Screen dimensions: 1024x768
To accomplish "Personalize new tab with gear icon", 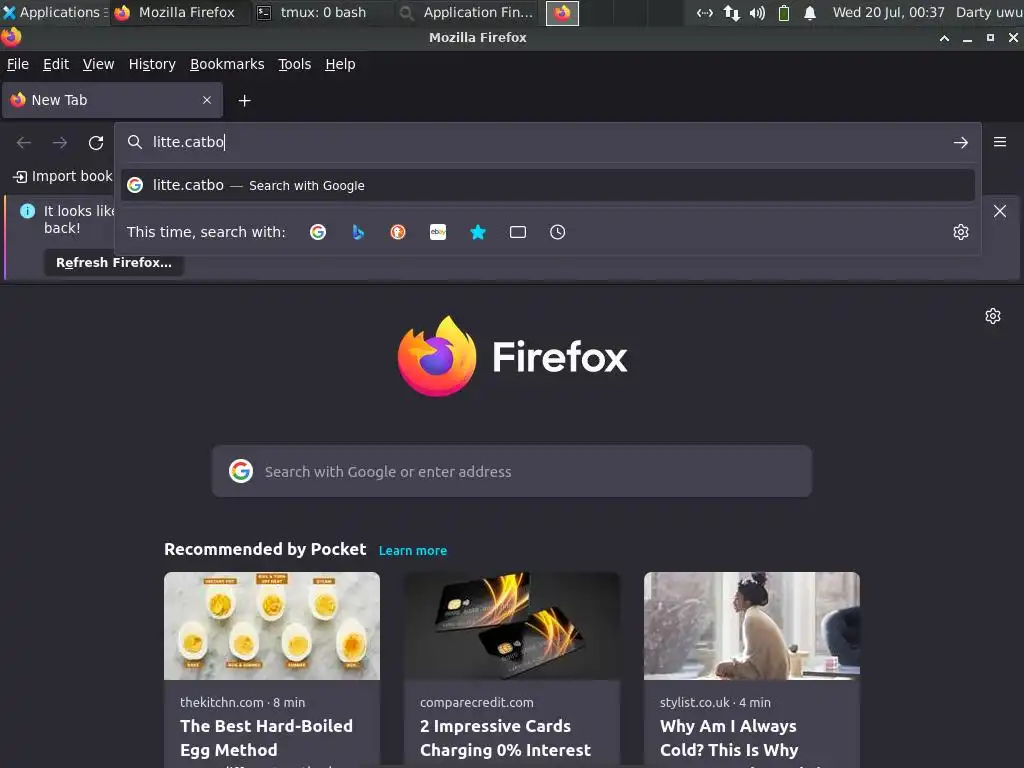I will [x=993, y=316].
